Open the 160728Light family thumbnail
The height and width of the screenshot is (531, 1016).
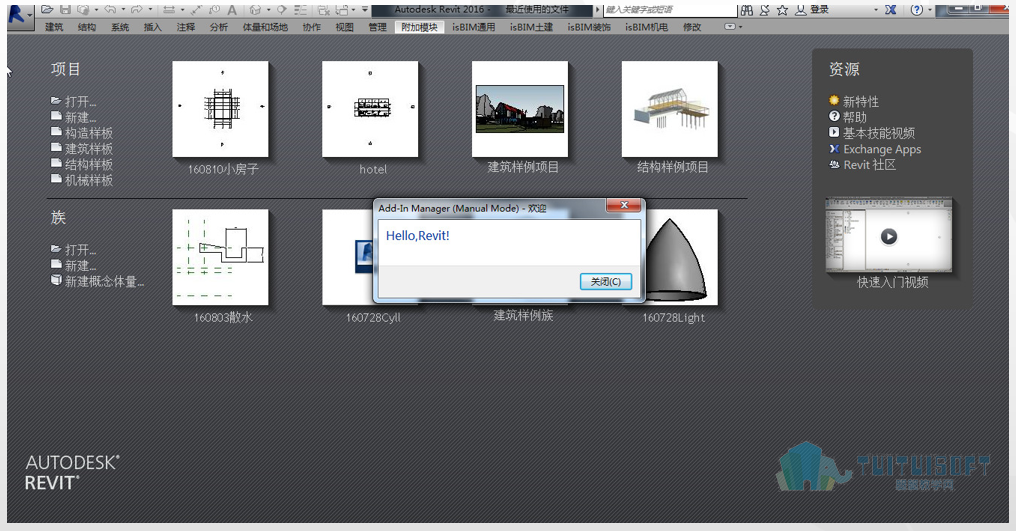(680, 257)
